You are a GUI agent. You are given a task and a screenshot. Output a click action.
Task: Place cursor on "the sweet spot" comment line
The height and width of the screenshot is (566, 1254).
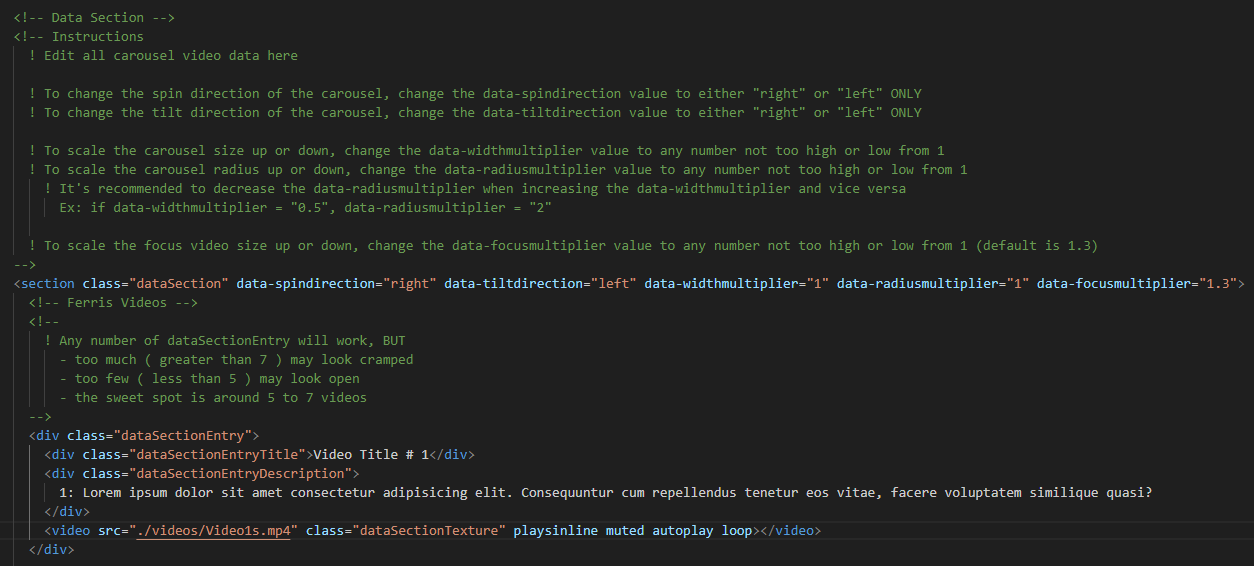[x=220, y=398]
